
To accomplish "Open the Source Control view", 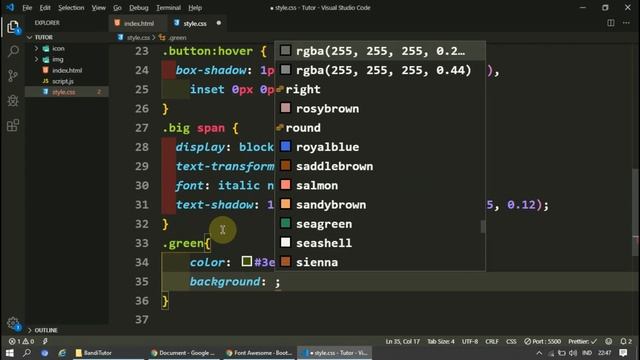I will click(x=13, y=76).
